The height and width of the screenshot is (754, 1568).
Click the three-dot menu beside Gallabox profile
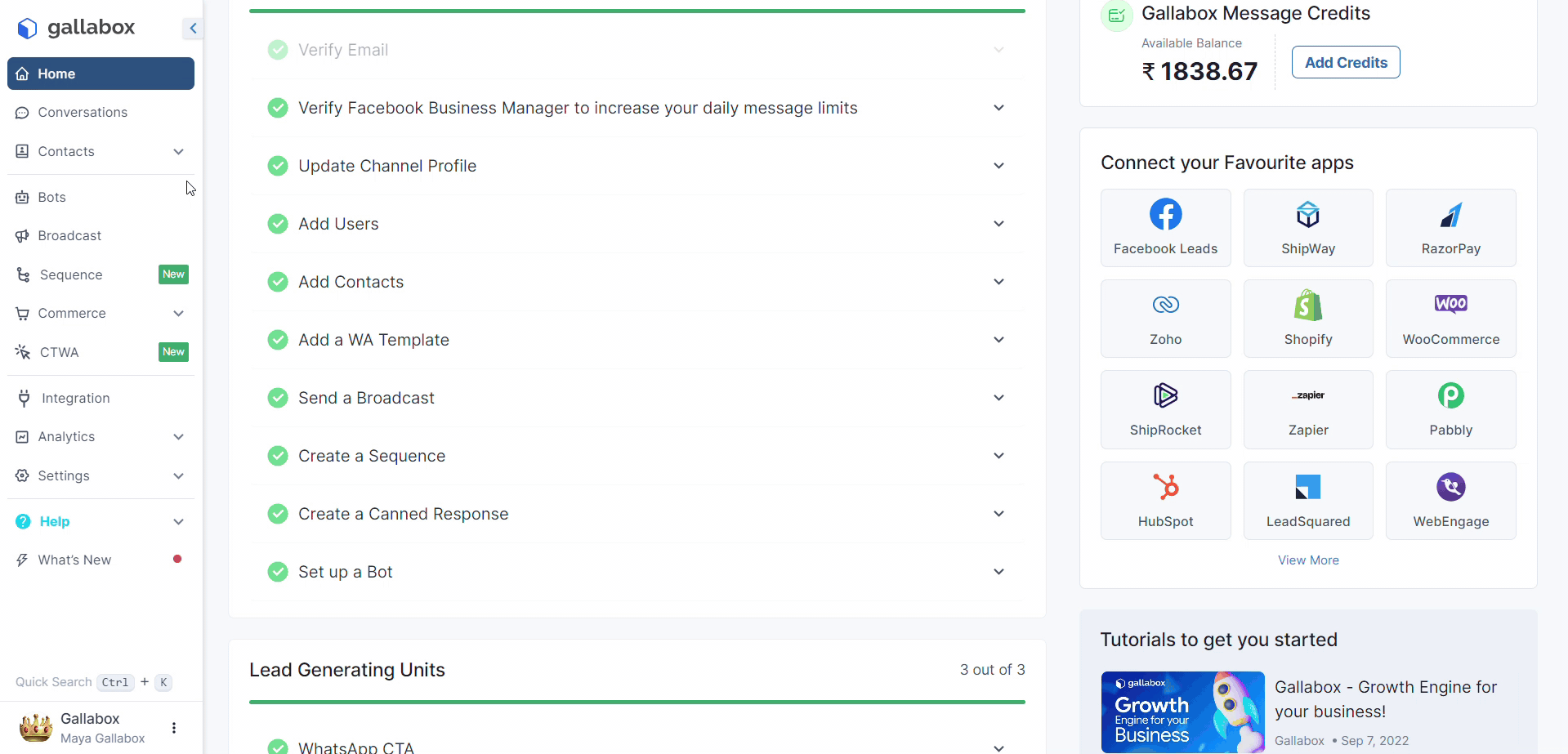point(173,728)
